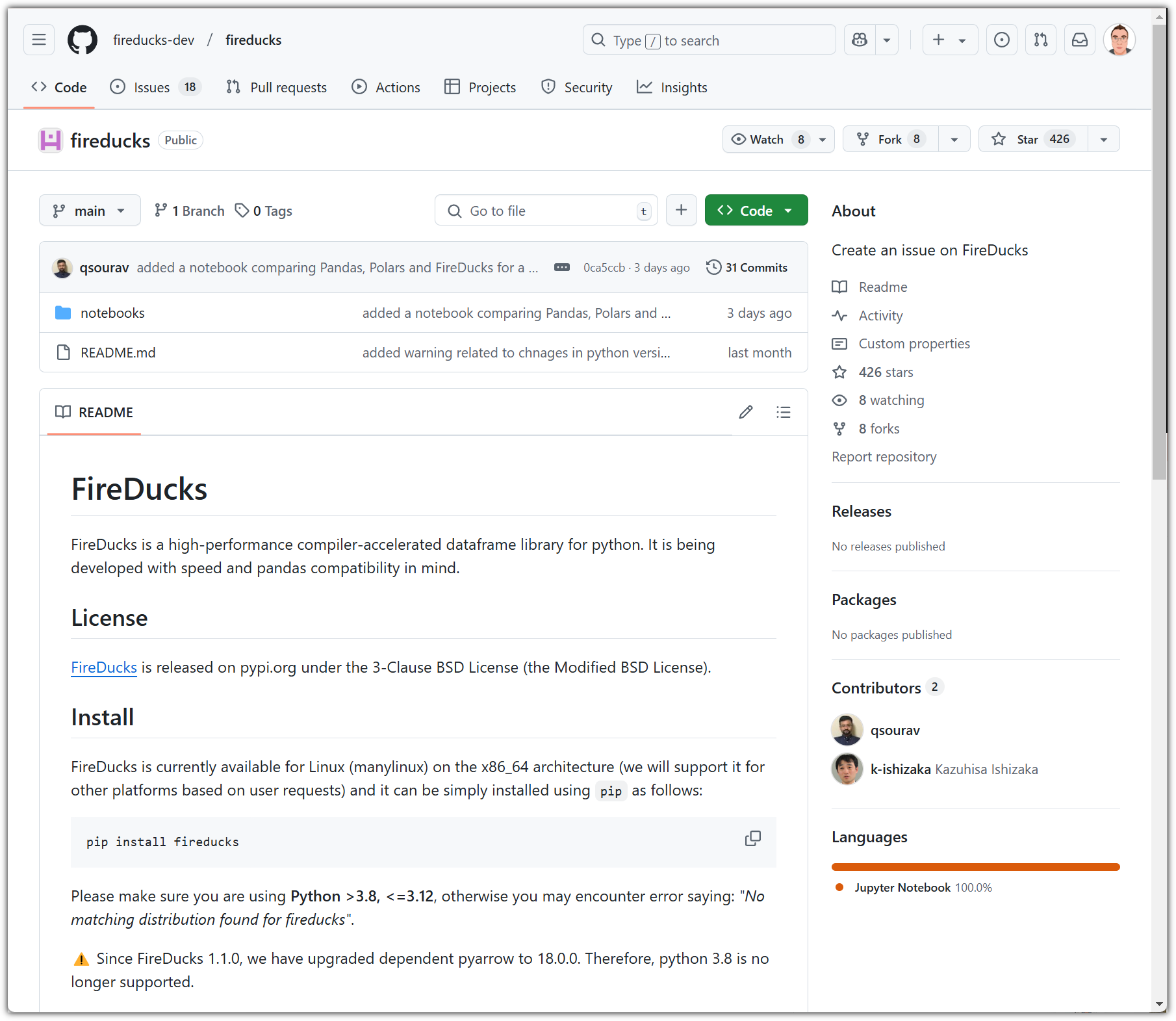Click the scrollbar down arrow
Viewport: 1176px width, 1021px height.
[1159, 1004]
